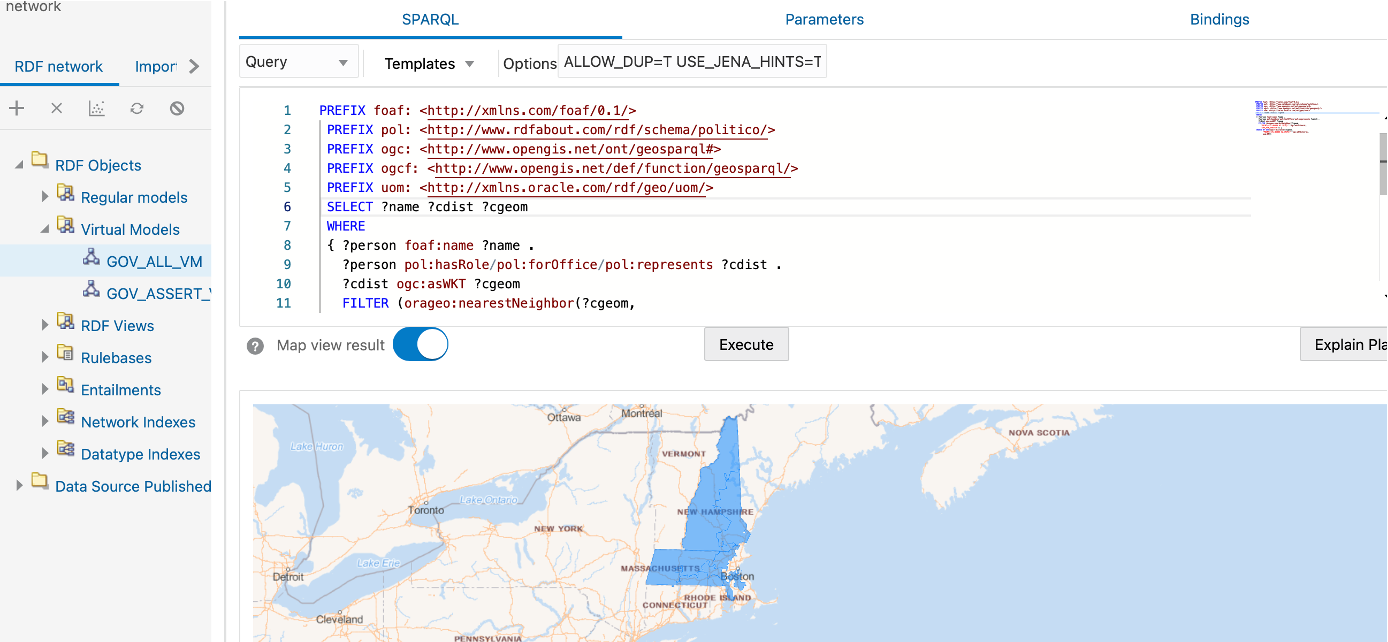The image size is (1388, 642).
Task: Click the help question mark beside Map view
Action: (255, 344)
